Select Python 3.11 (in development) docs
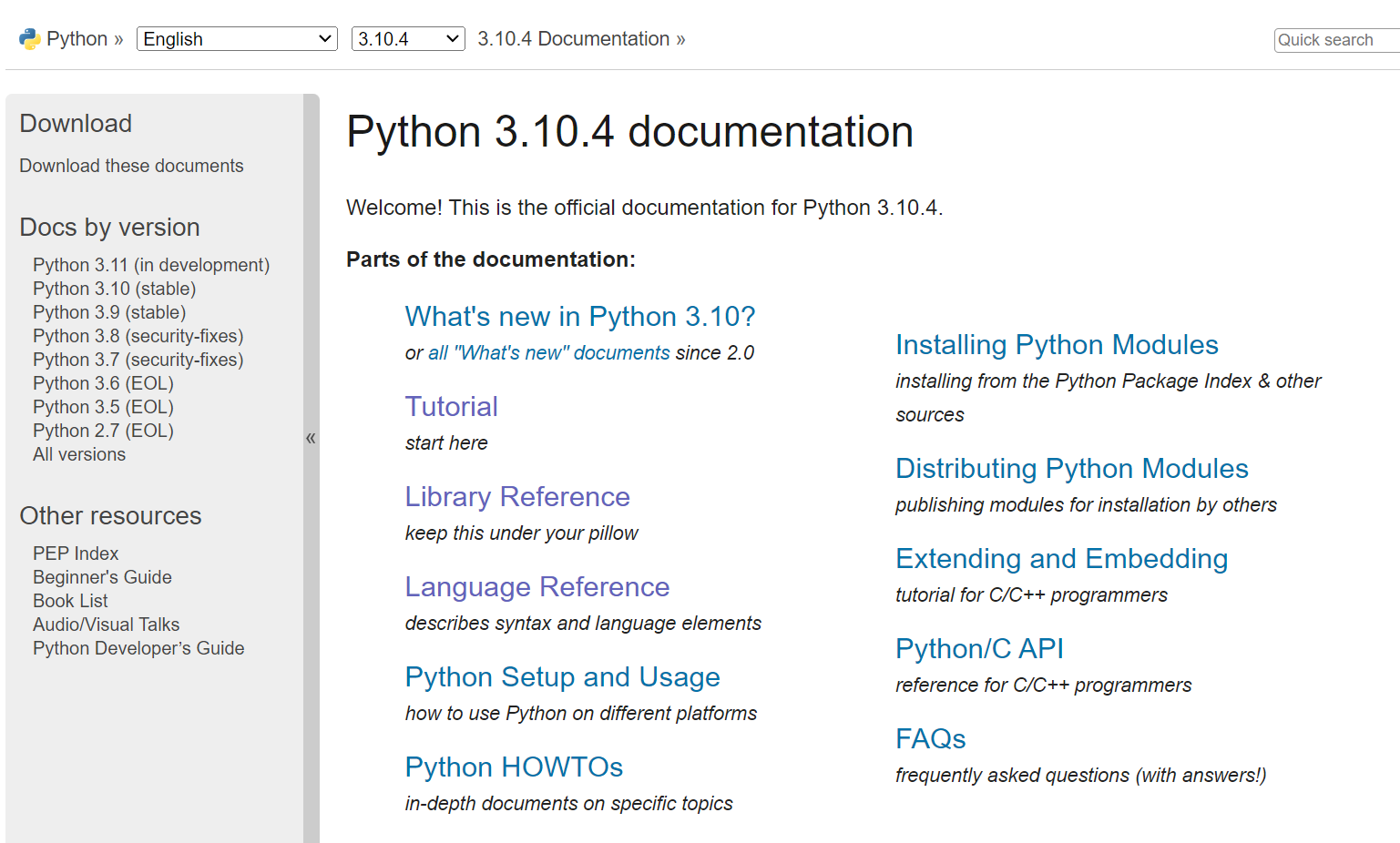Viewport: 1400px width, 843px height. (151, 265)
